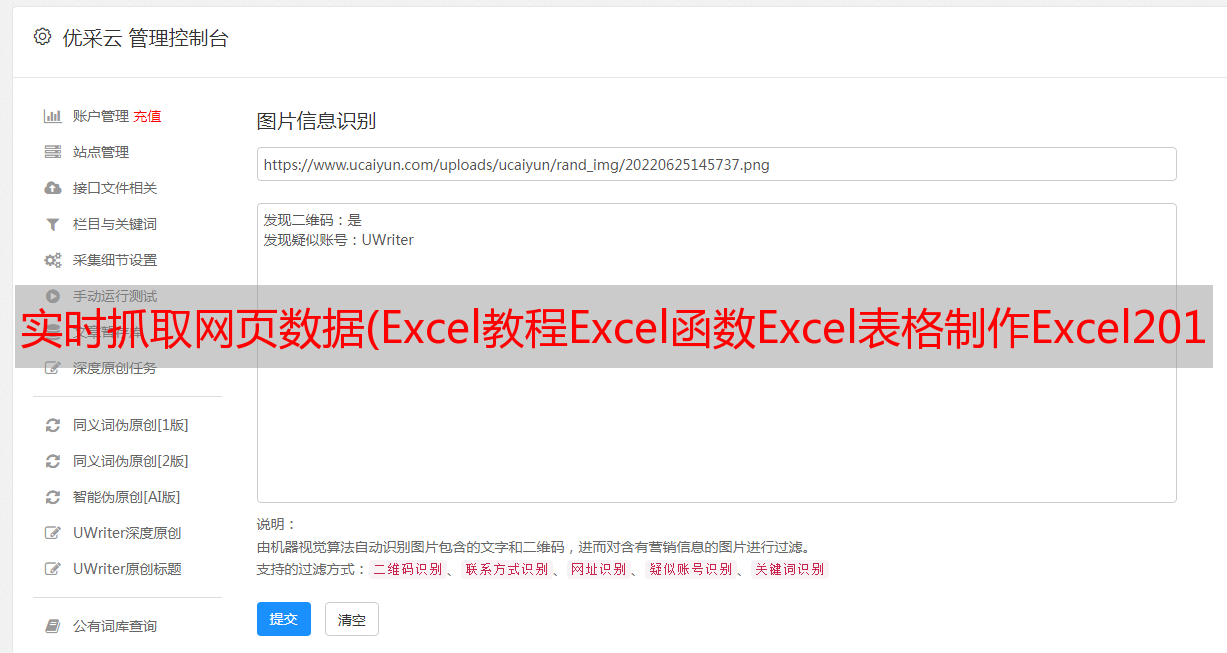The image size is (1227, 653).
Task: Click the edit icon for UWriter深度原创
Action: (x=53, y=533)
